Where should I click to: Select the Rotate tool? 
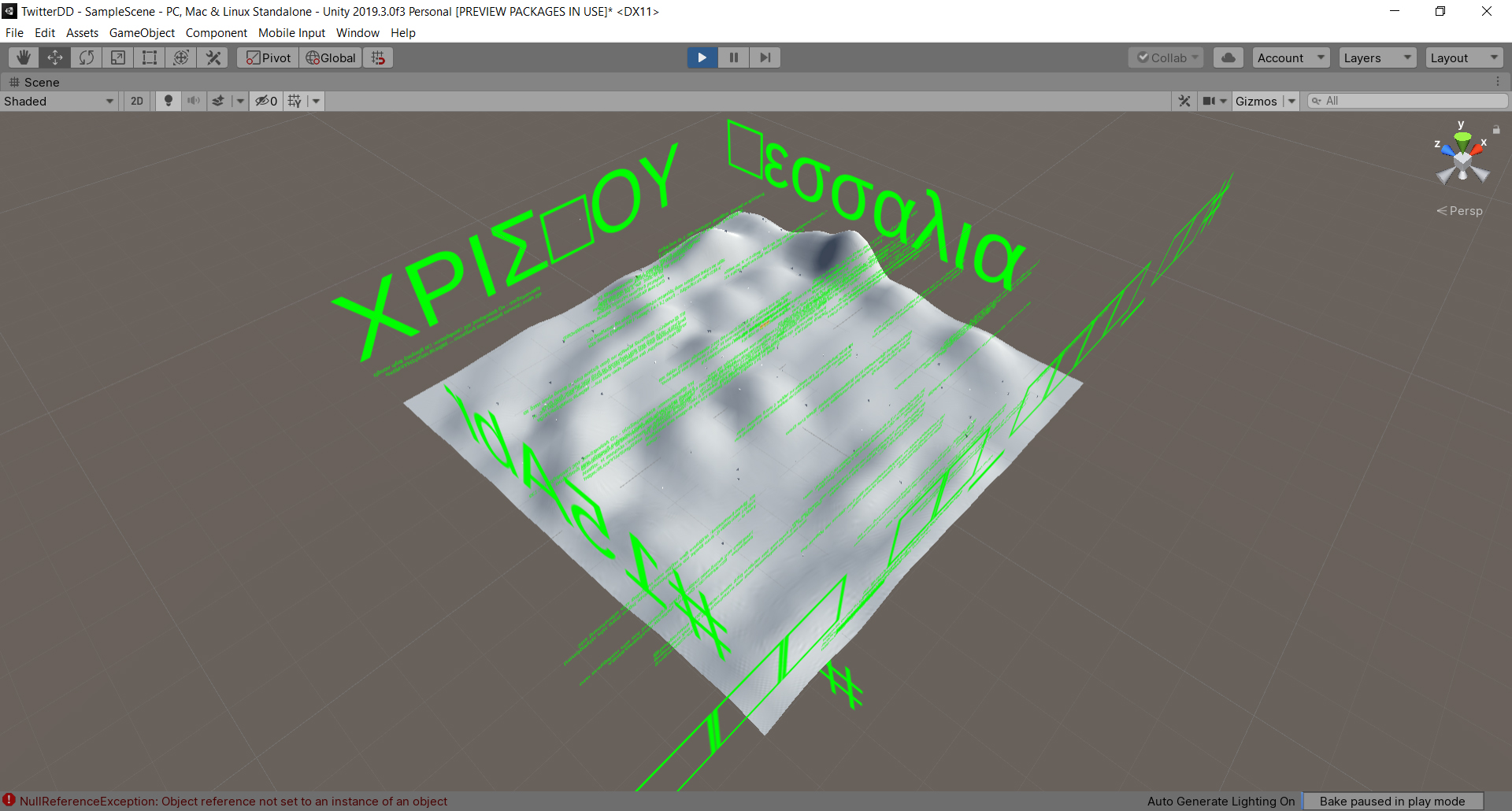tap(87, 57)
